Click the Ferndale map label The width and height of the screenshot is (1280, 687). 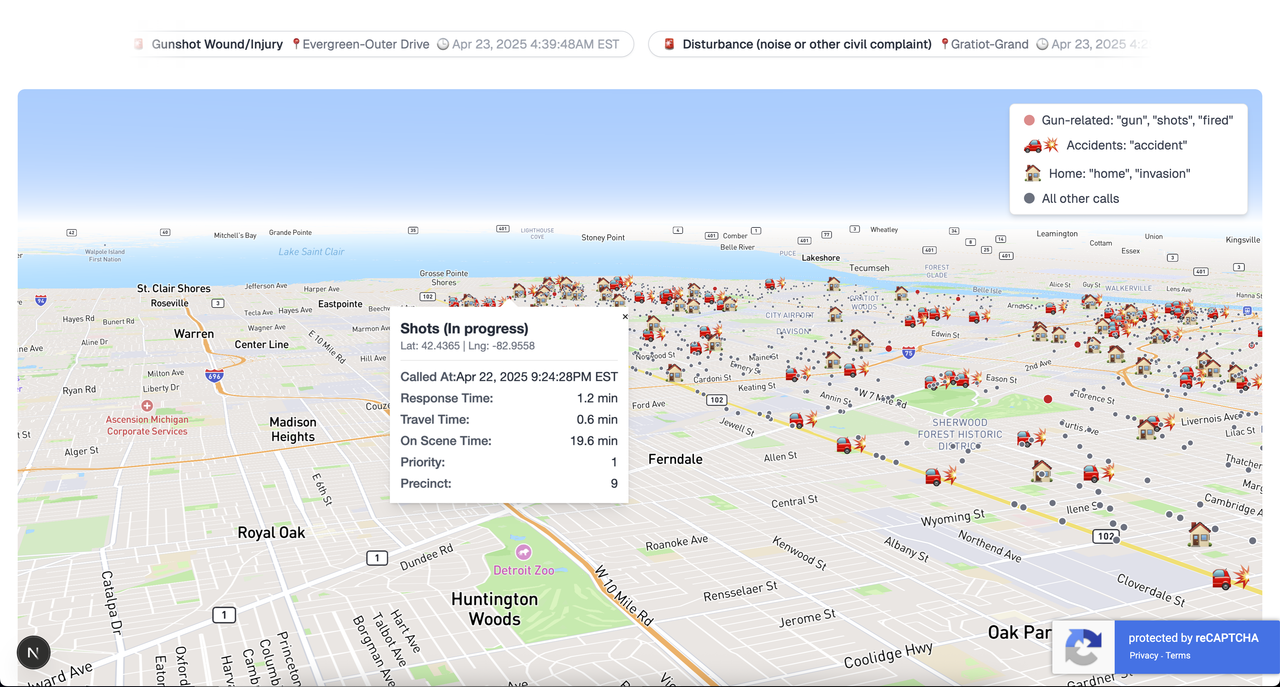(x=675, y=459)
